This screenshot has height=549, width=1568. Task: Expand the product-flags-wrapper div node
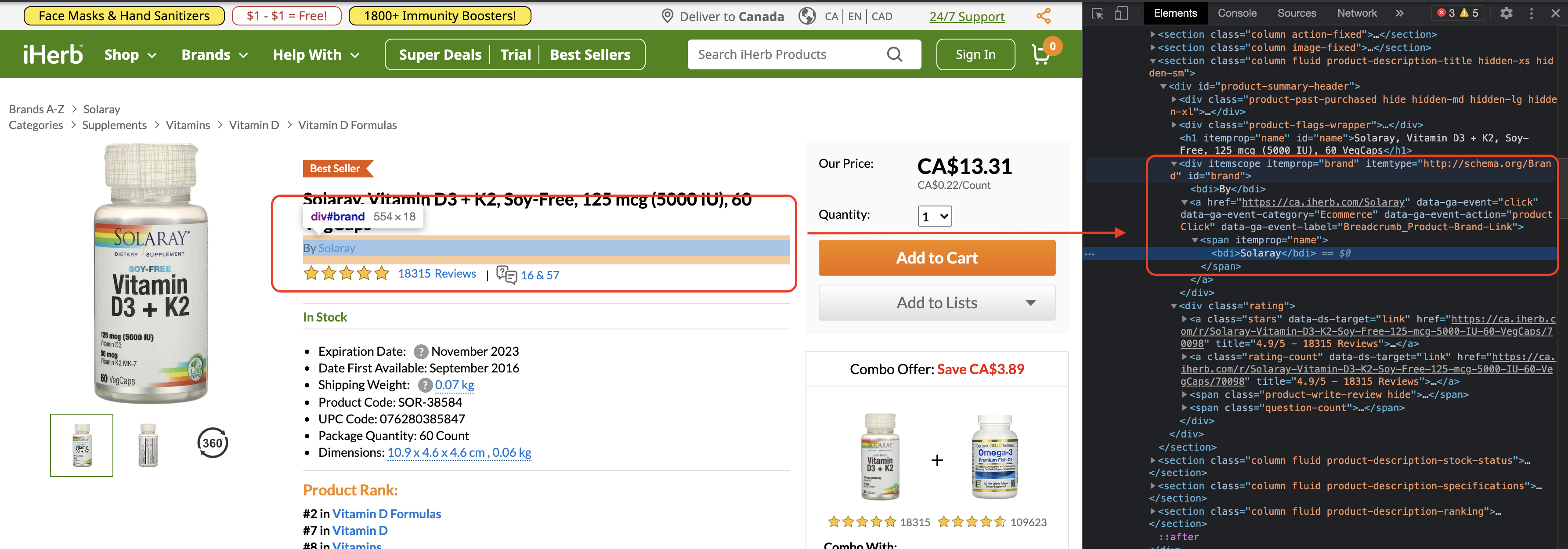(x=1174, y=125)
